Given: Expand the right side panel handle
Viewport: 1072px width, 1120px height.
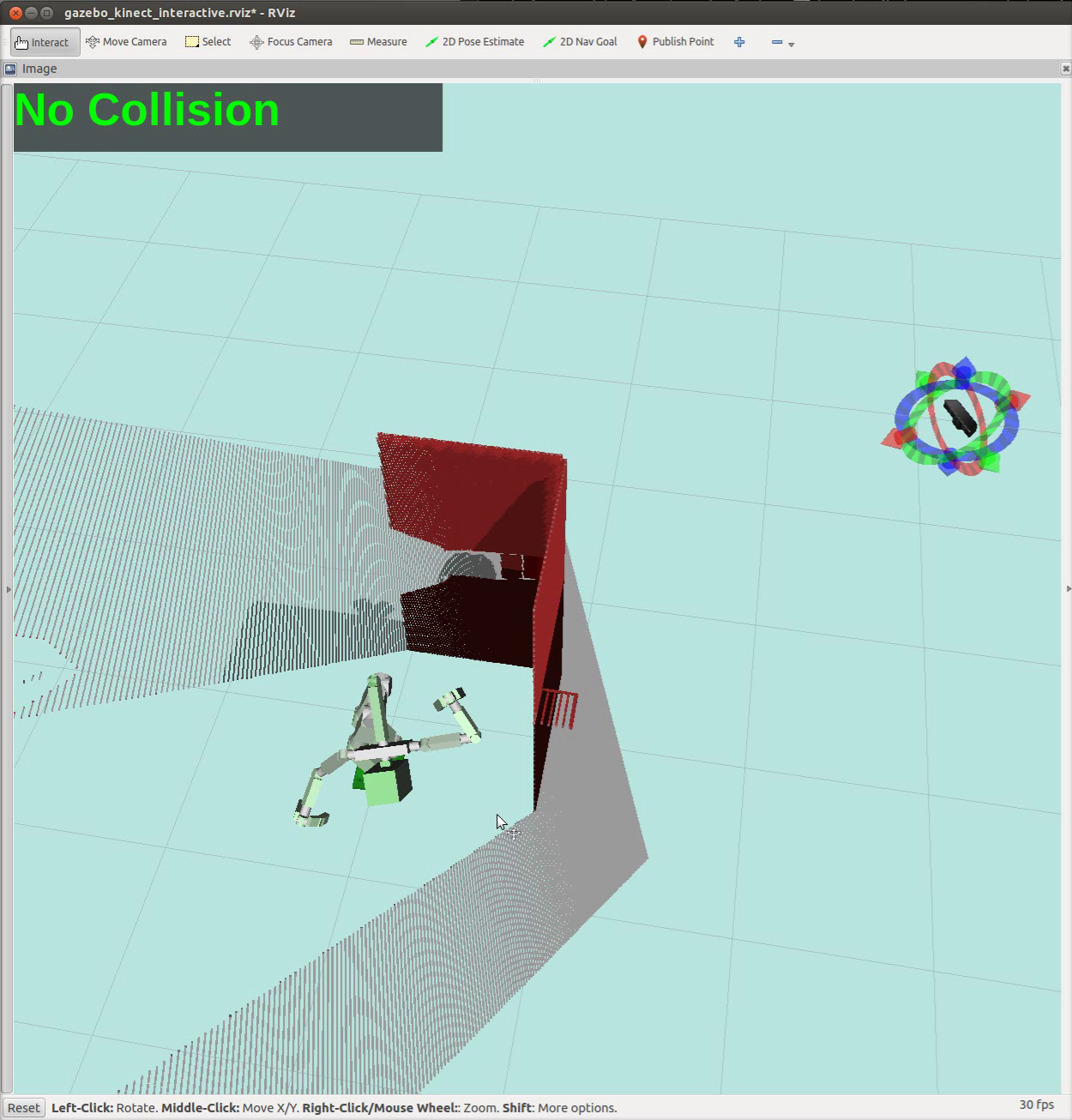Looking at the screenshot, I should (x=1068, y=589).
